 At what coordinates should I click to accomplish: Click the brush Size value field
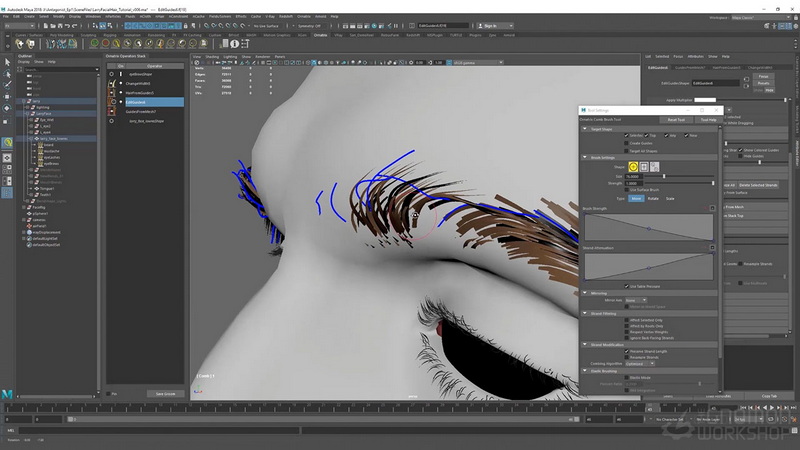pyautogui.click(x=633, y=176)
